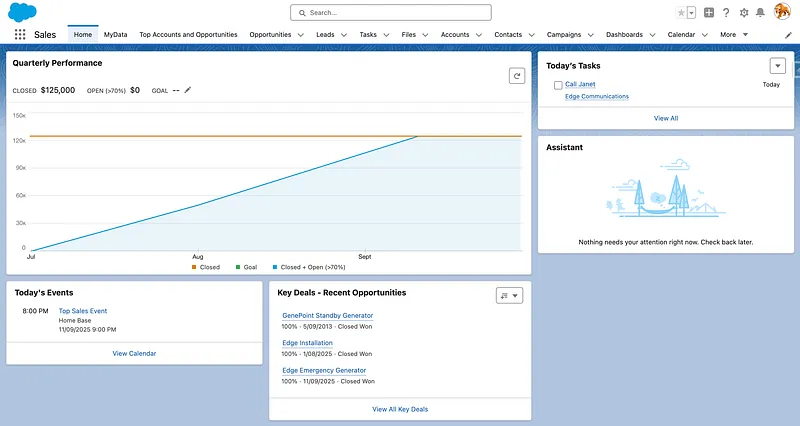Refresh the Quarterly Performance chart
The width and height of the screenshot is (800, 426).
tap(517, 76)
